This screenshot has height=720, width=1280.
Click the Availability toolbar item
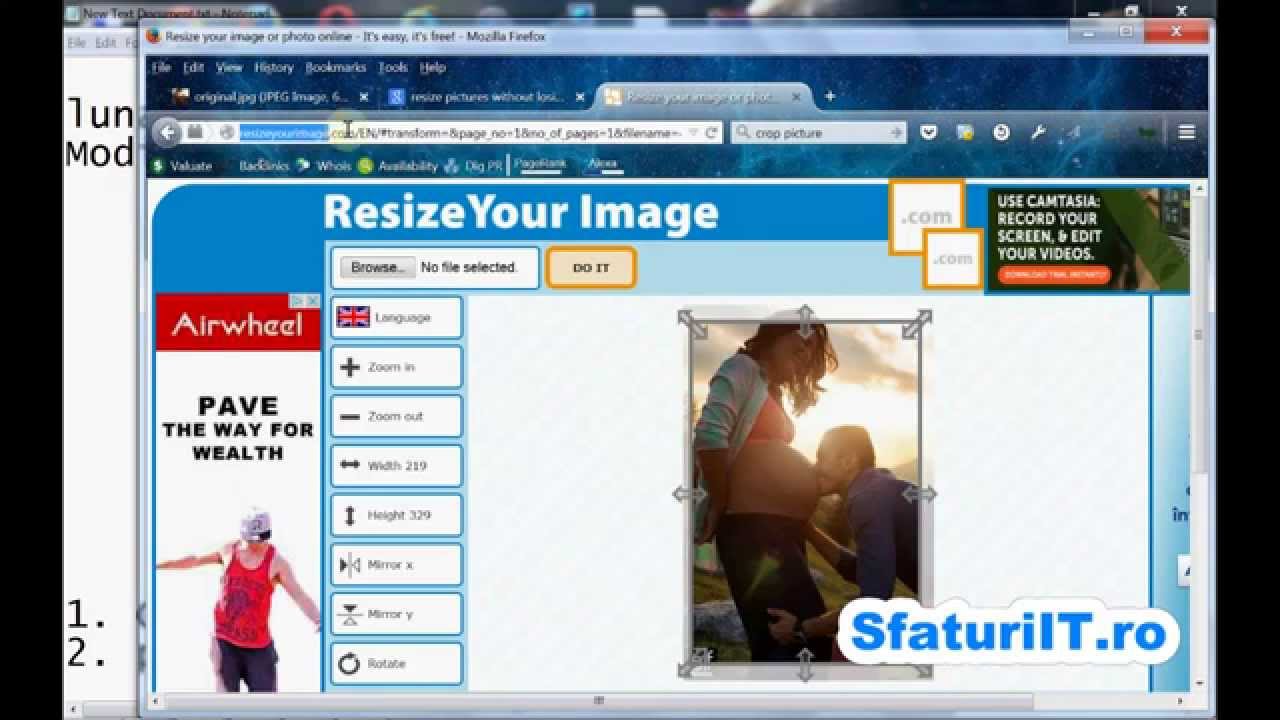(398, 166)
